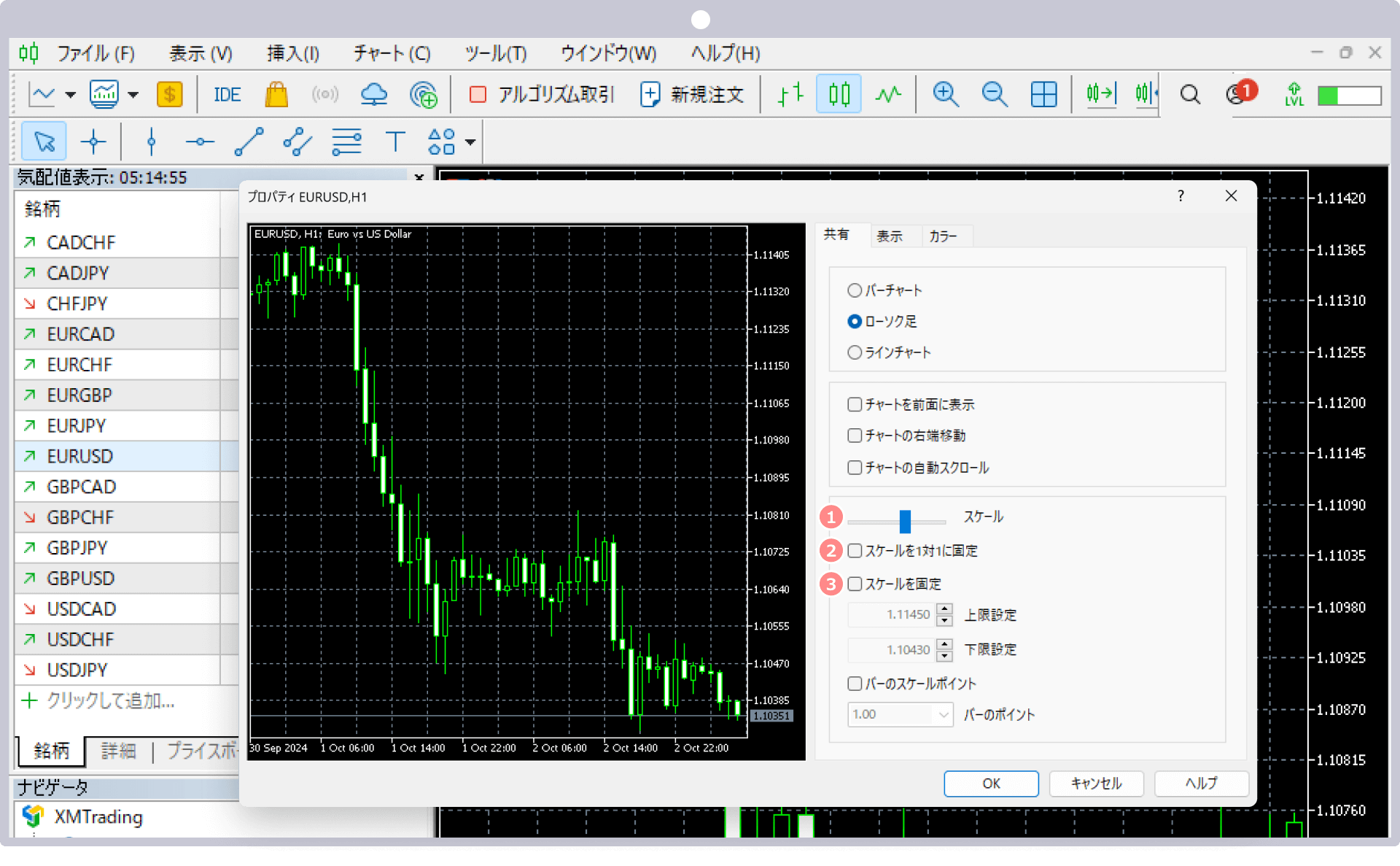The image size is (1400, 866).
Task: Select the bar chart radio button
Action: [x=855, y=290]
